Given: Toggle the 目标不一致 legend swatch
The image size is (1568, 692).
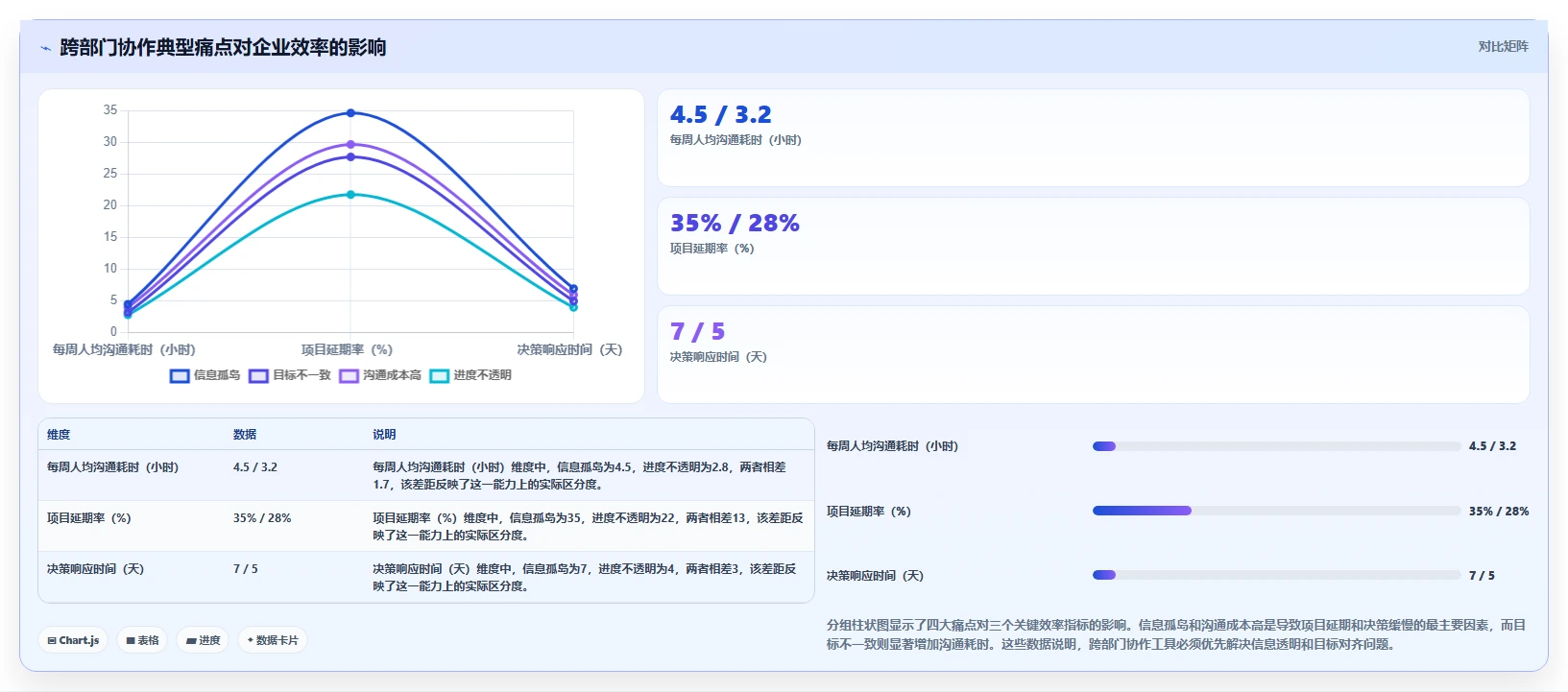Looking at the screenshot, I should (x=258, y=375).
